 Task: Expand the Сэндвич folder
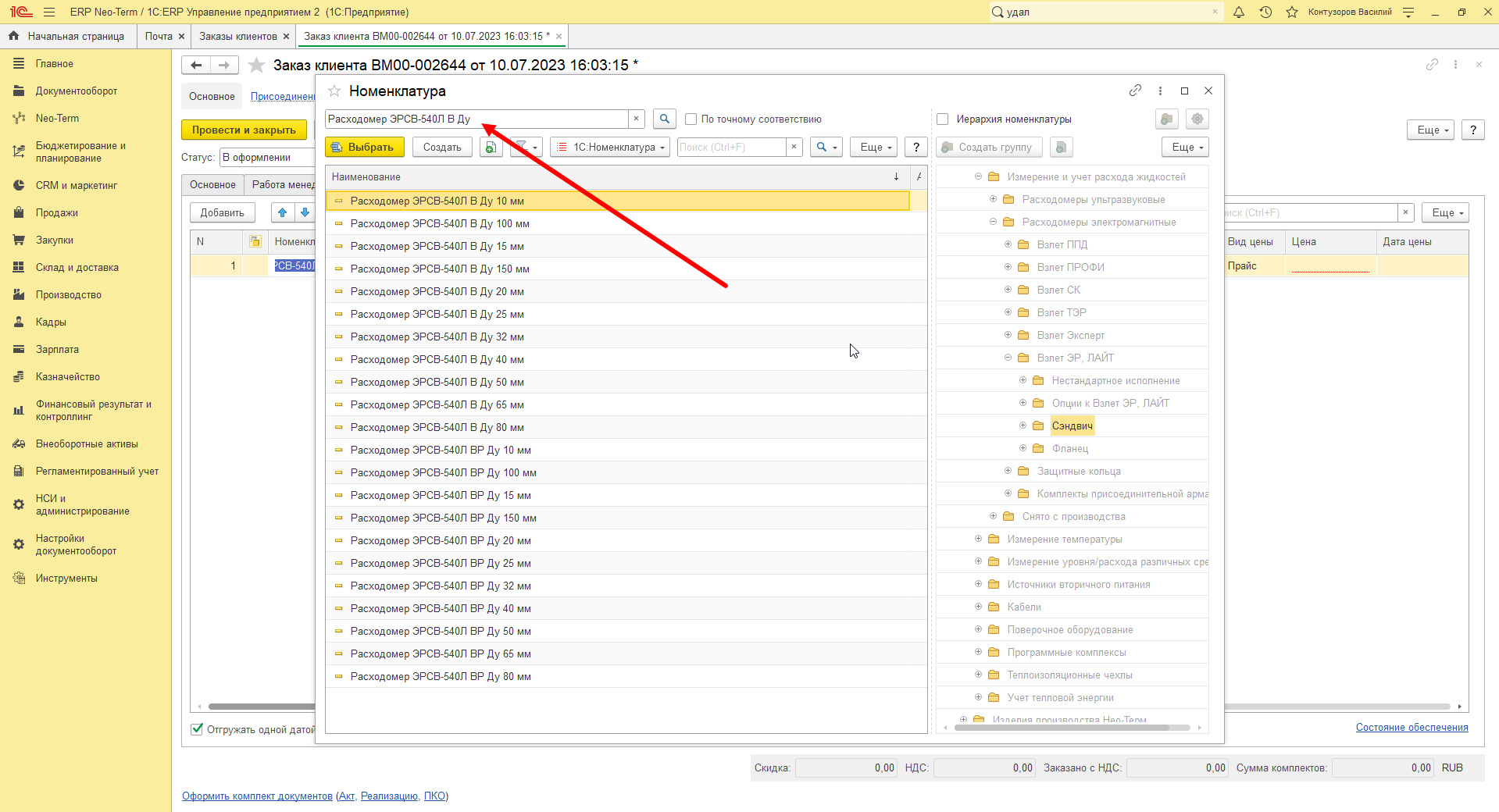1023,426
